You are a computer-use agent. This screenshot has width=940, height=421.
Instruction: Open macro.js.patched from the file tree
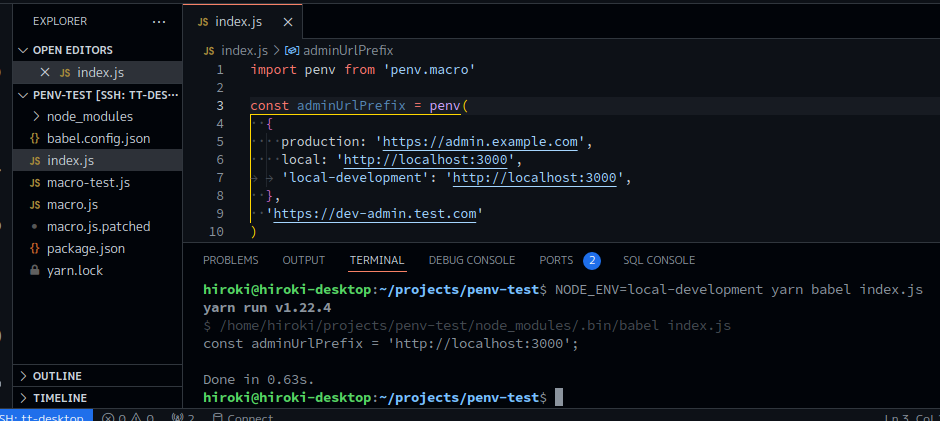[98, 226]
